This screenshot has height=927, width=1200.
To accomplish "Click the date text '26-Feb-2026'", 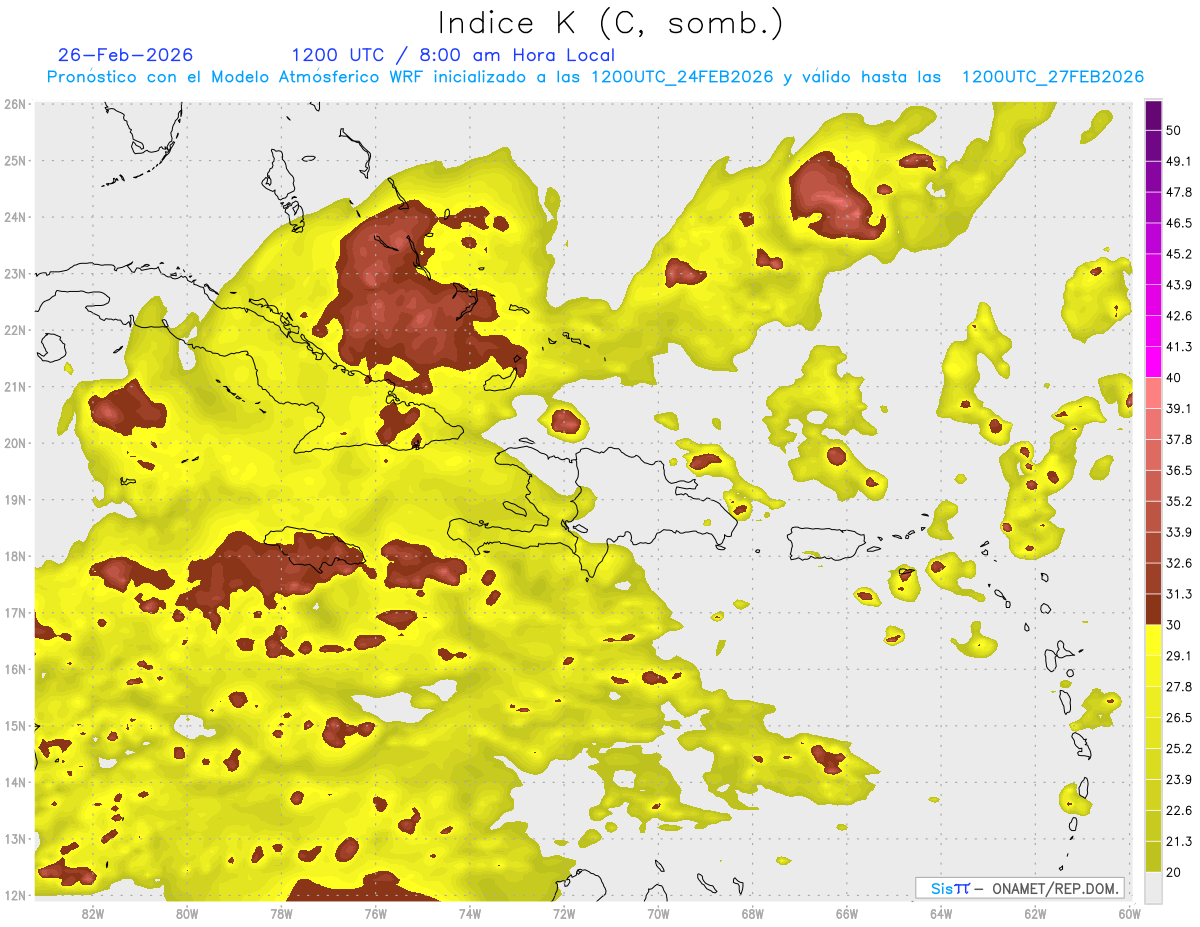I will click(x=126, y=55).
